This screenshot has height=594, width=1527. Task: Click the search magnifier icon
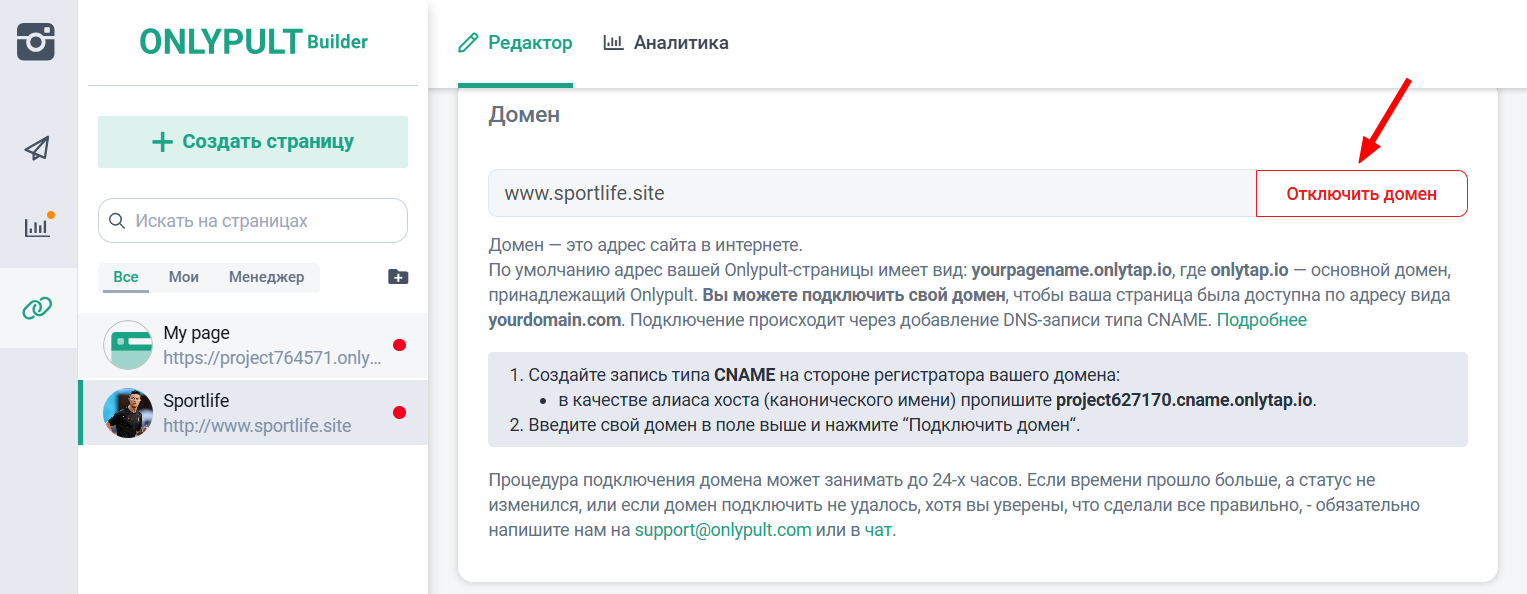[117, 221]
